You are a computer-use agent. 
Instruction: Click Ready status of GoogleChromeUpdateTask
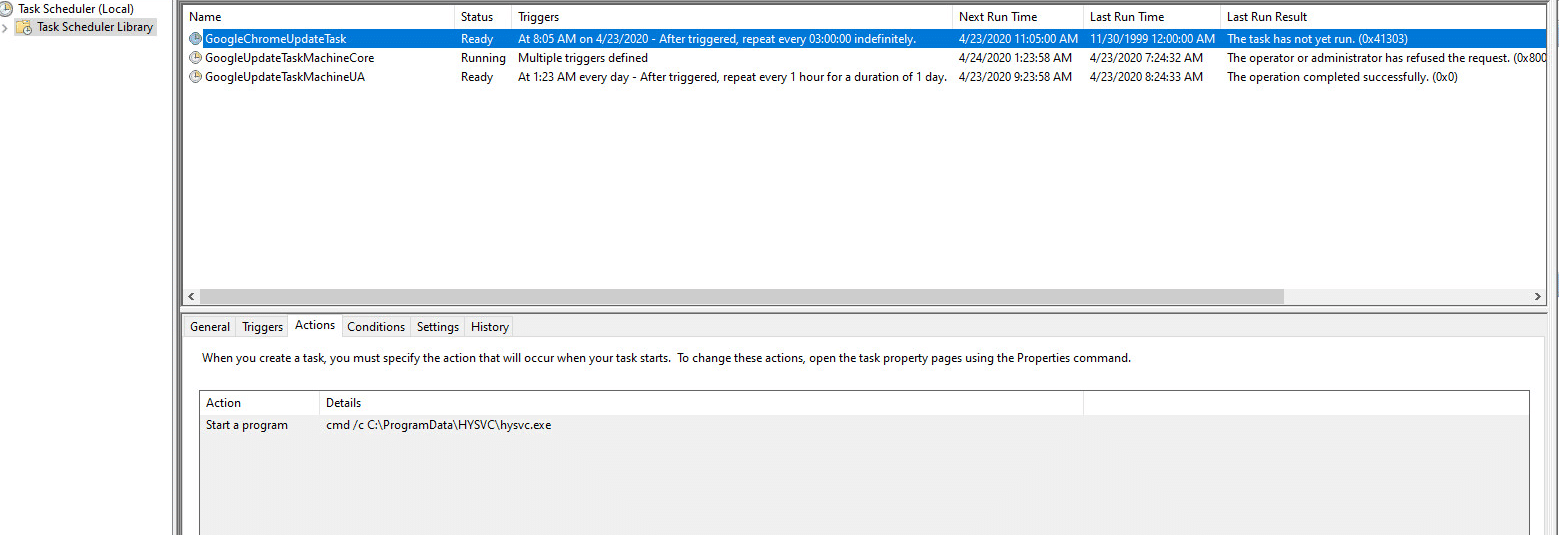477,39
